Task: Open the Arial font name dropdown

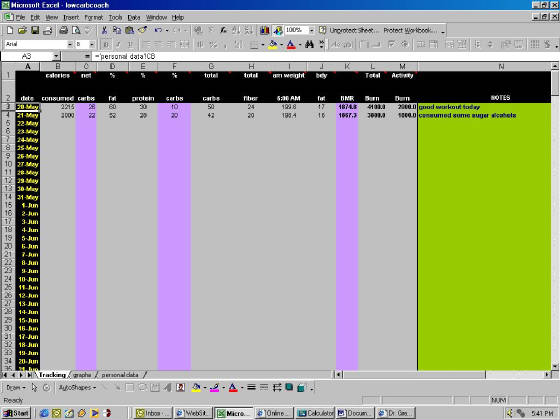Action: tap(70, 44)
